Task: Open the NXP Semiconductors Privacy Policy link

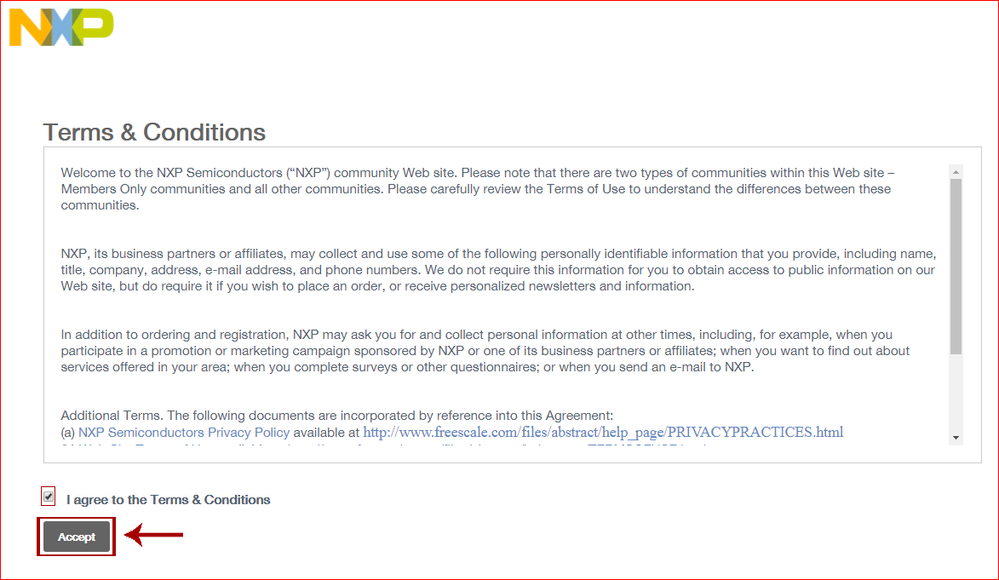Action: tap(183, 432)
